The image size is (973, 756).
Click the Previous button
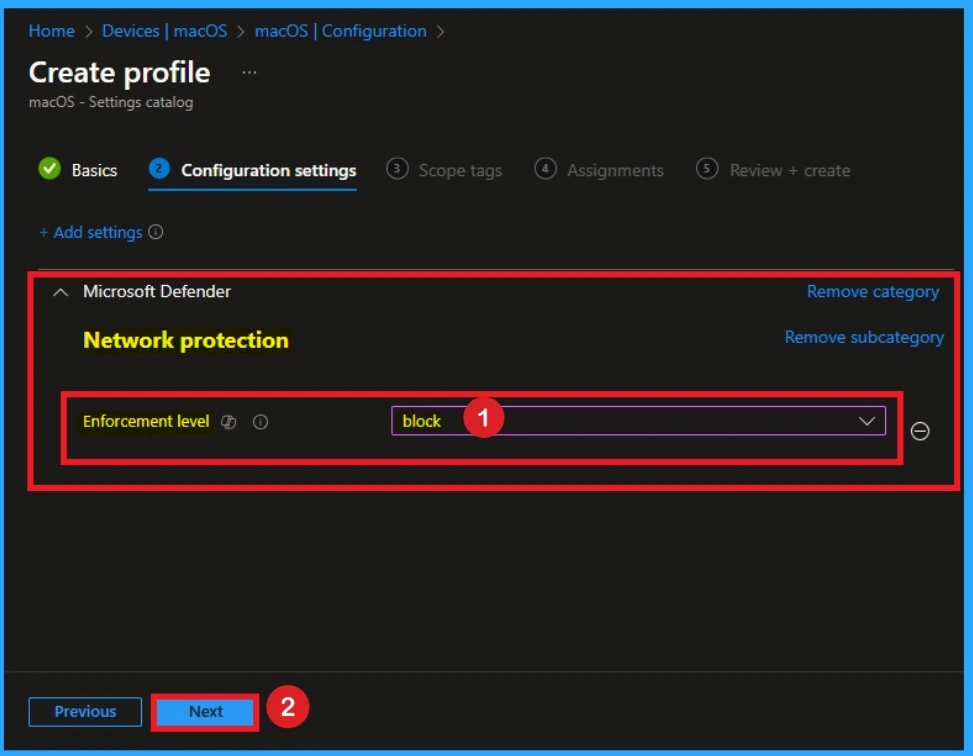point(85,711)
